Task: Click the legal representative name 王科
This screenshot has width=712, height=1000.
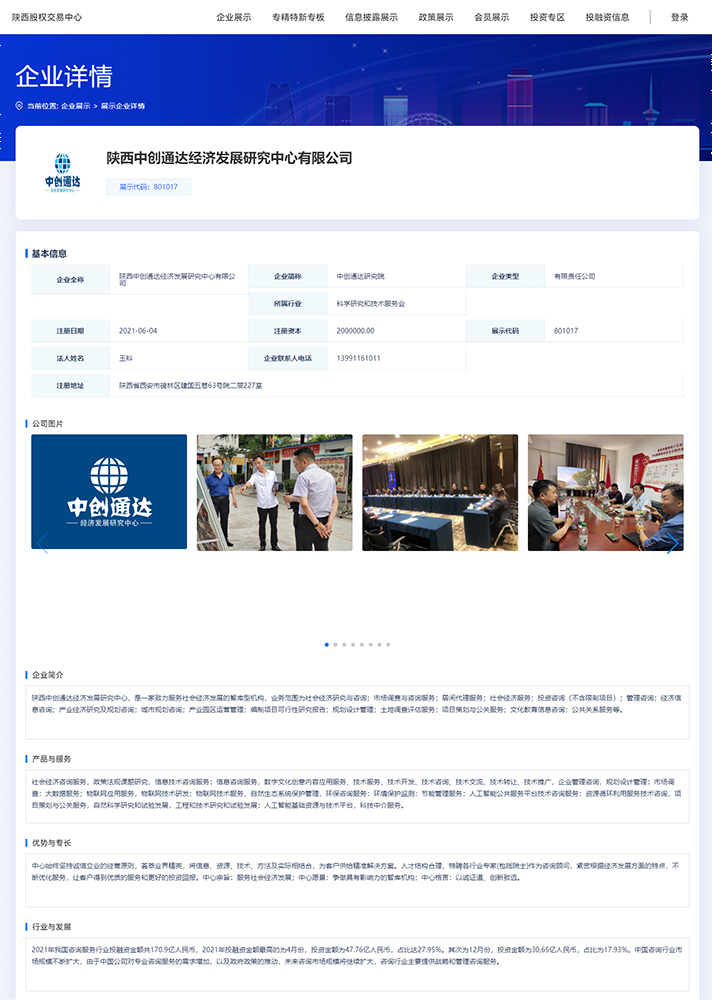Action: [x=126, y=358]
